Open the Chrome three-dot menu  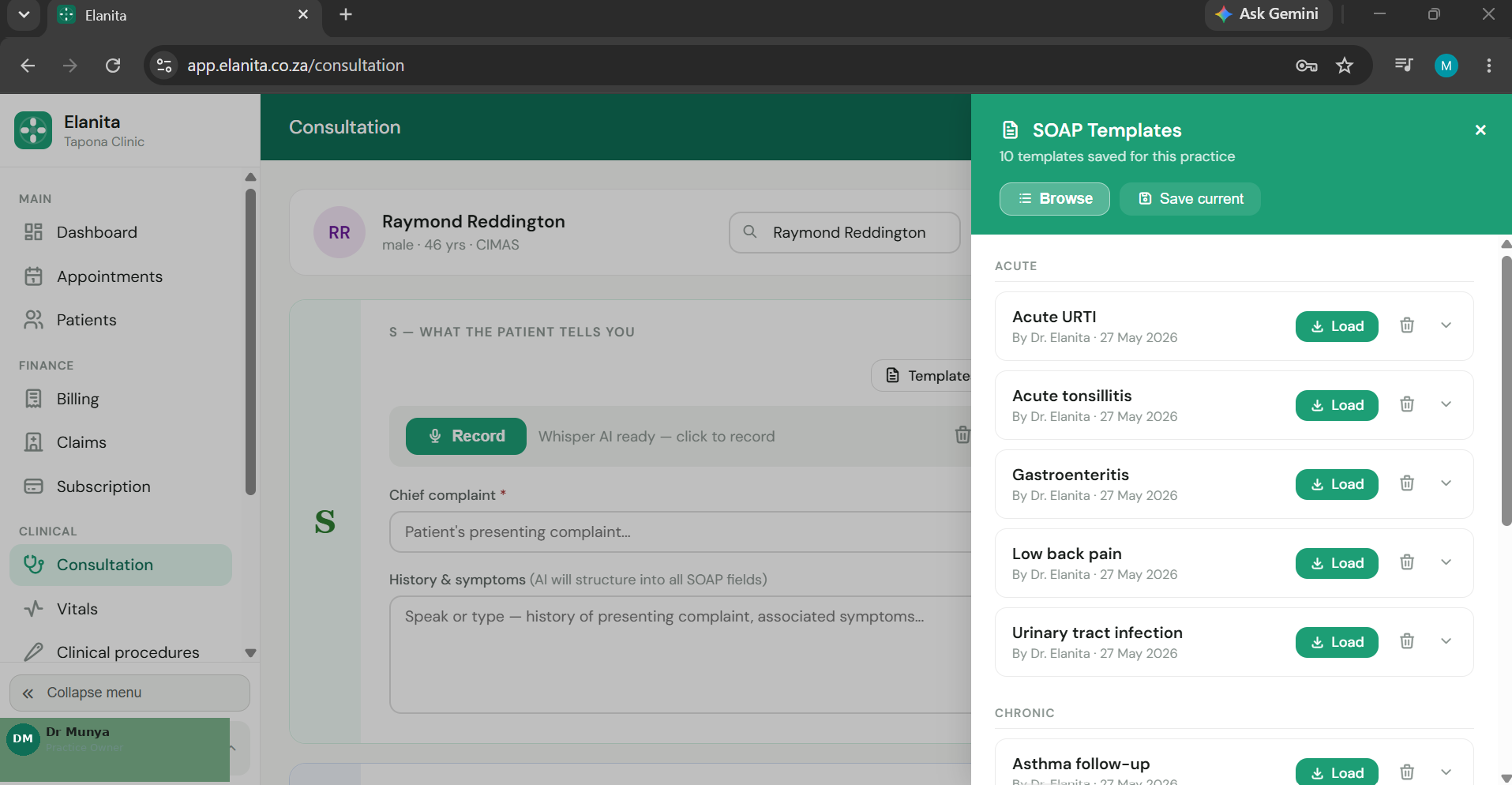(x=1489, y=66)
